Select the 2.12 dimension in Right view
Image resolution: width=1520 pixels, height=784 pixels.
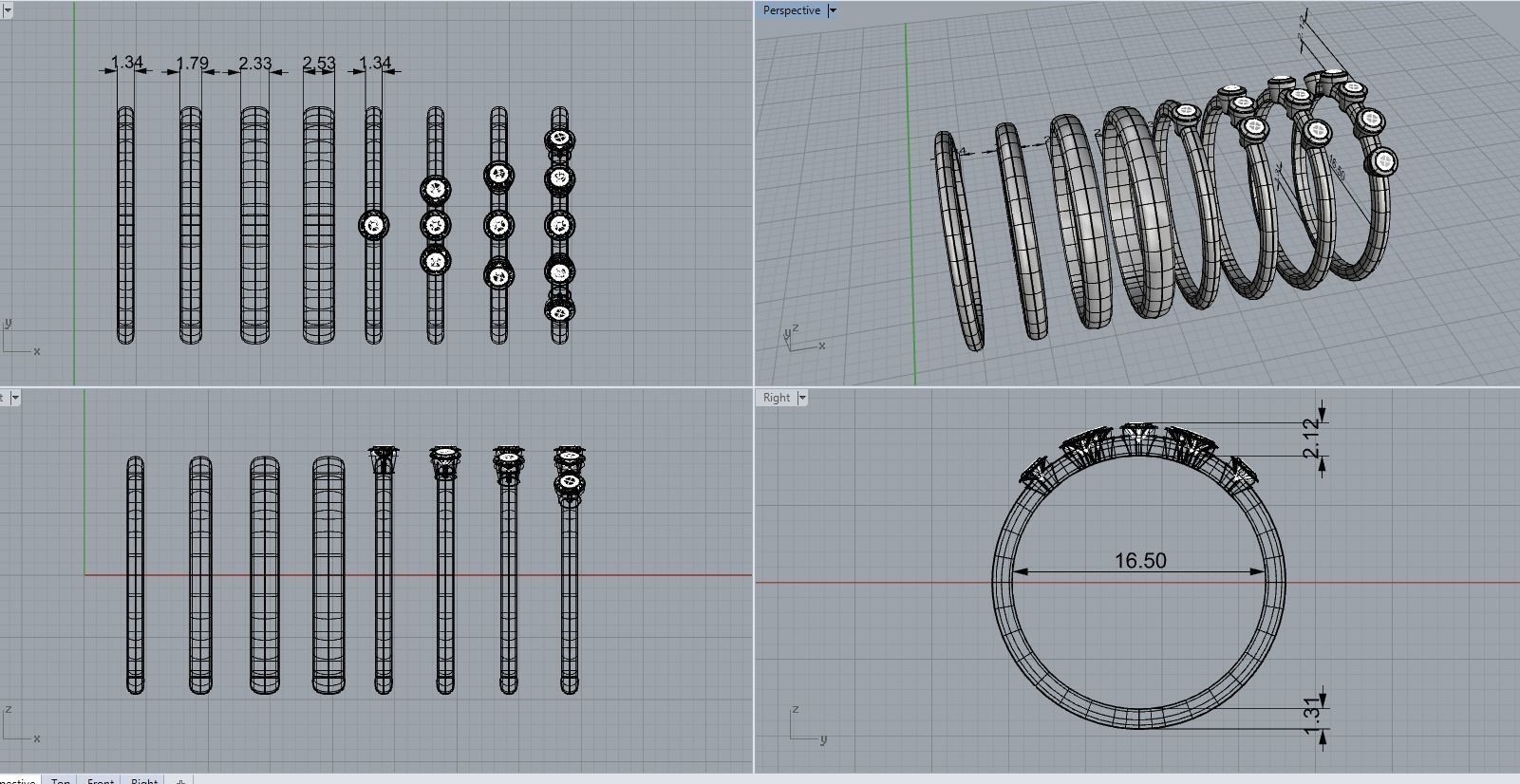pyautogui.click(x=1311, y=438)
